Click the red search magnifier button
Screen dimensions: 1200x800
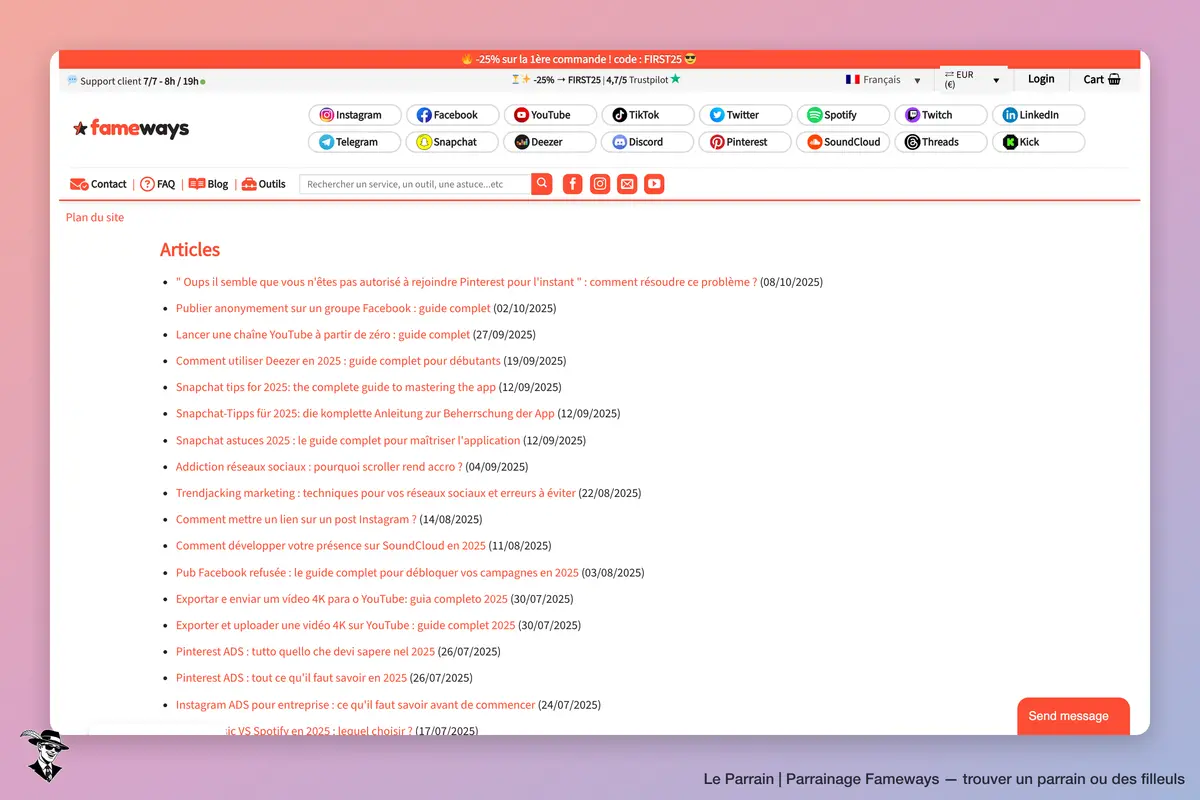point(541,184)
